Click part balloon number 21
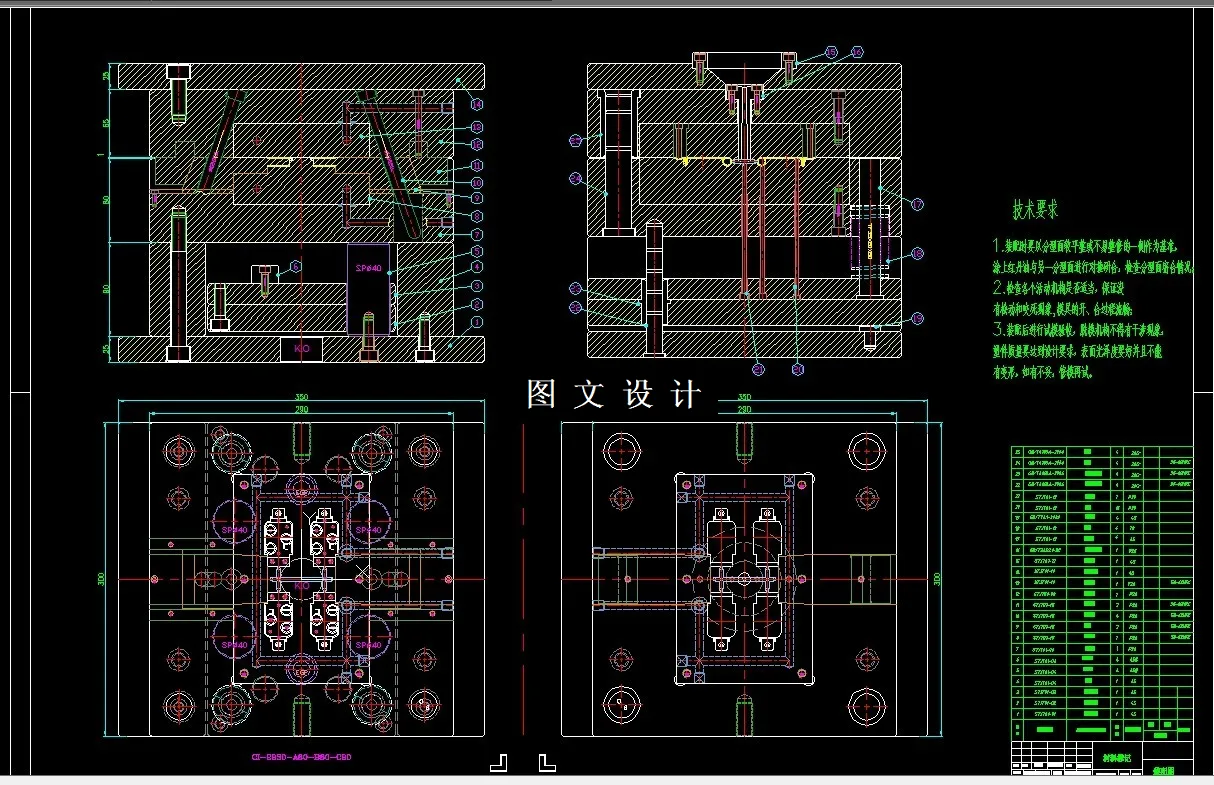The image size is (1214, 785). [x=758, y=369]
